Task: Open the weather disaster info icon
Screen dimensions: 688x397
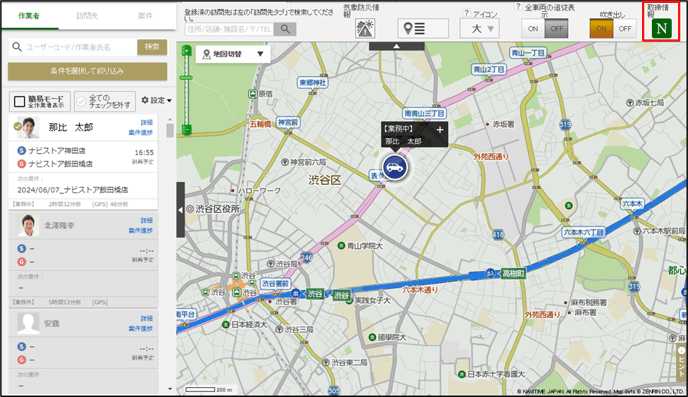Action: click(x=365, y=29)
